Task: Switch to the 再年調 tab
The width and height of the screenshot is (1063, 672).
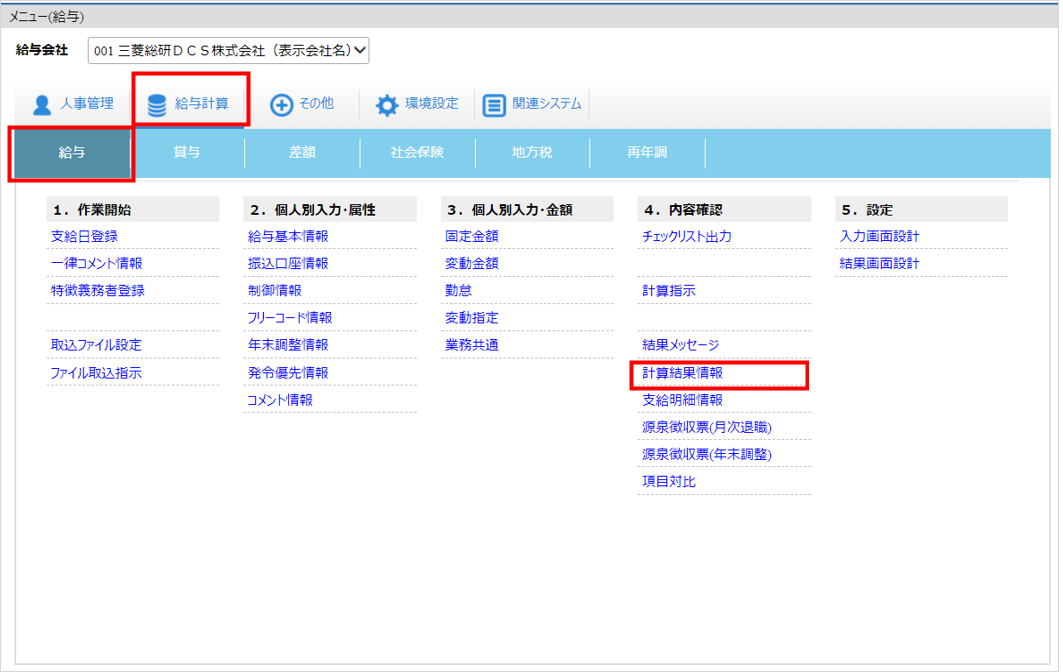Action: [647, 153]
